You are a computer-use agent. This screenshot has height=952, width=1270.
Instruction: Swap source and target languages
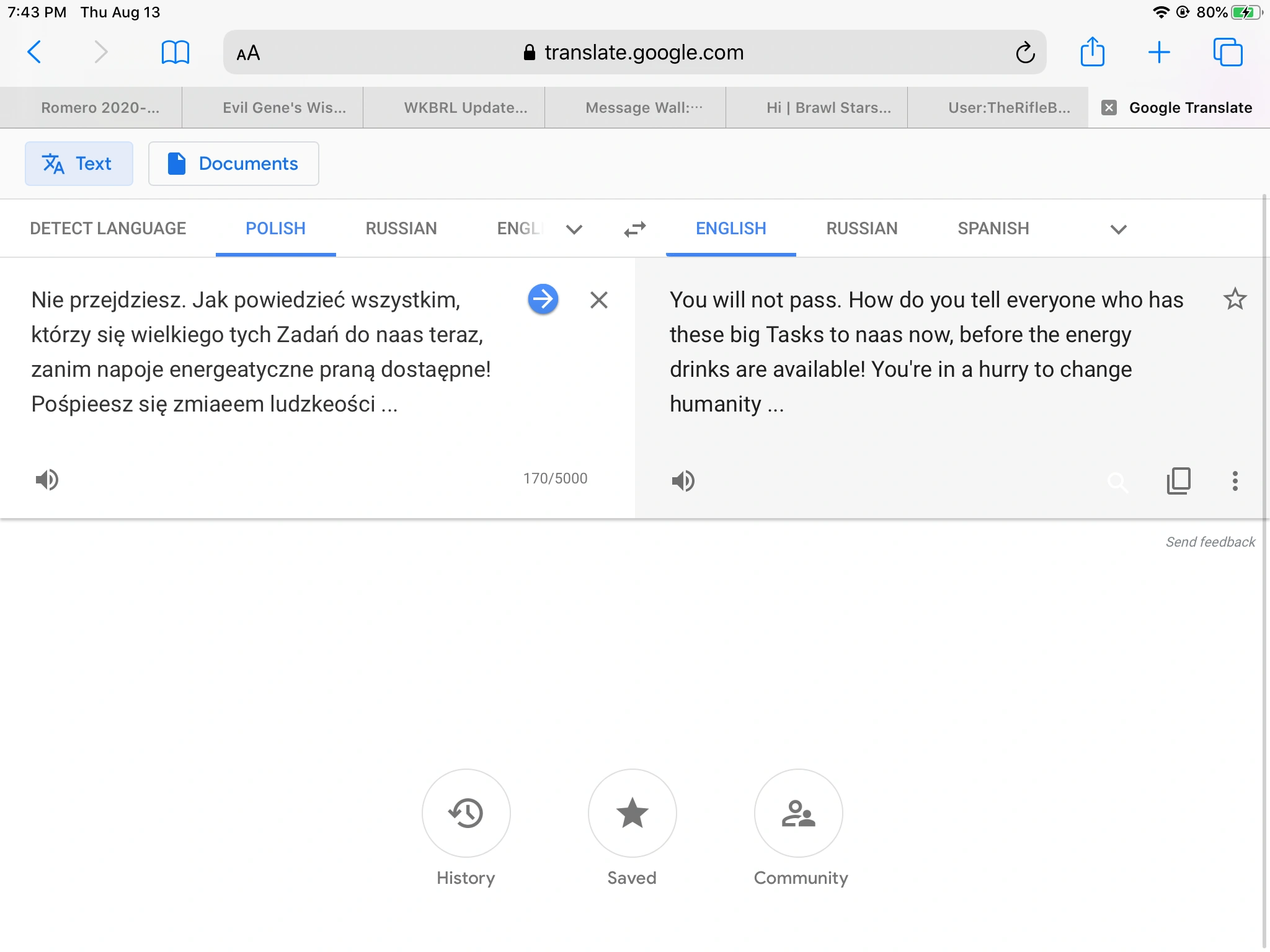pyautogui.click(x=634, y=229)
